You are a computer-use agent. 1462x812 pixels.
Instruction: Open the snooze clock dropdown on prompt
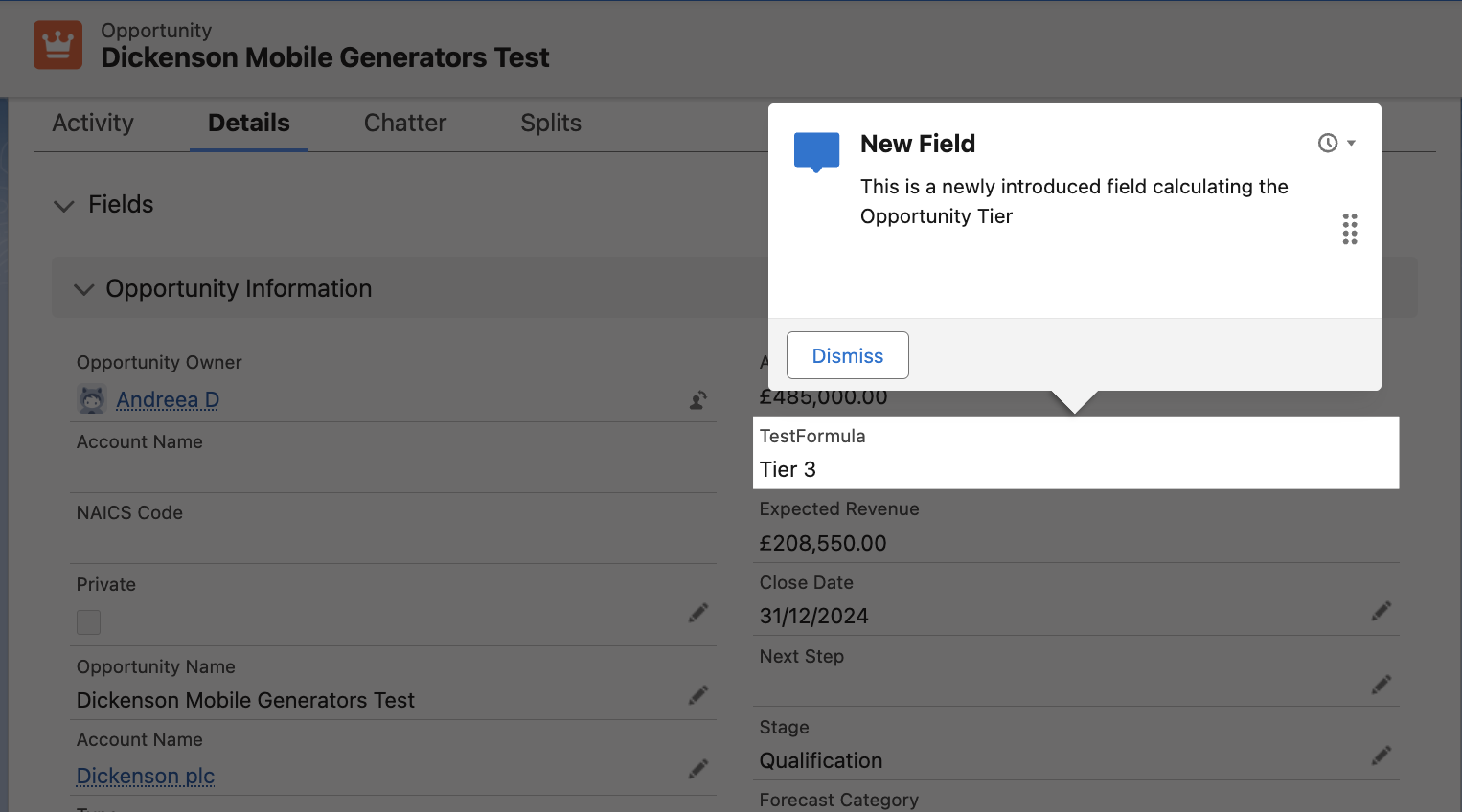(1336, 143)
